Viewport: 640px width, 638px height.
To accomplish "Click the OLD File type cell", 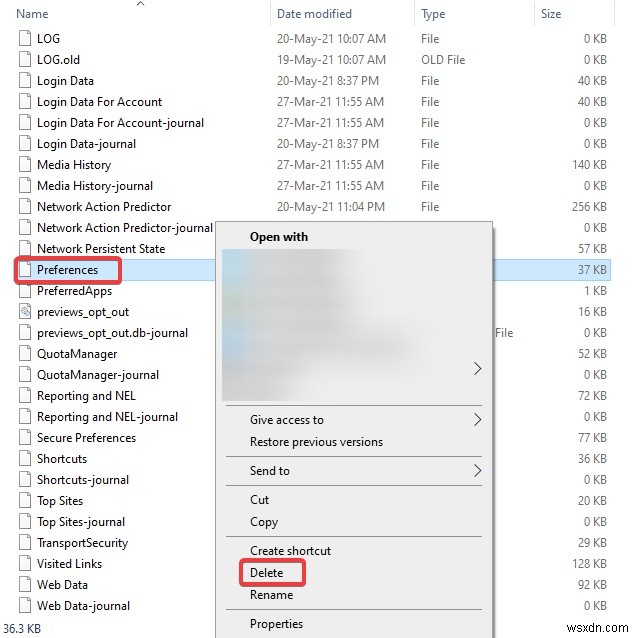I will pos(443,60).
